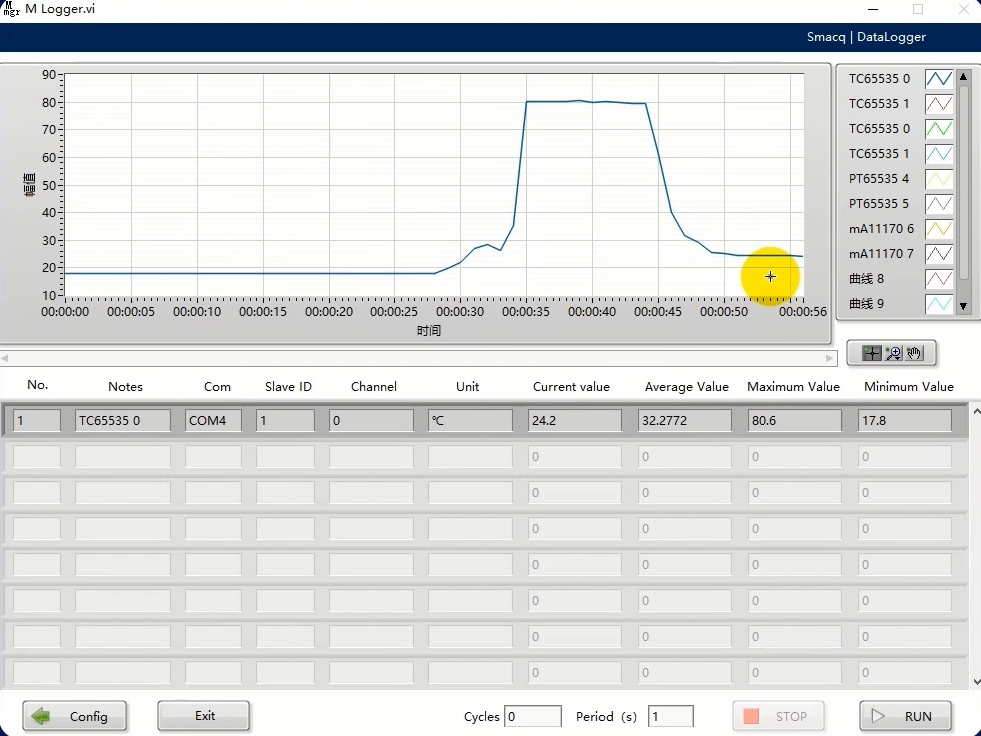Select the pan hand tool in graph palette
This screenshot has height=736, width=981.
click(914, 354)
